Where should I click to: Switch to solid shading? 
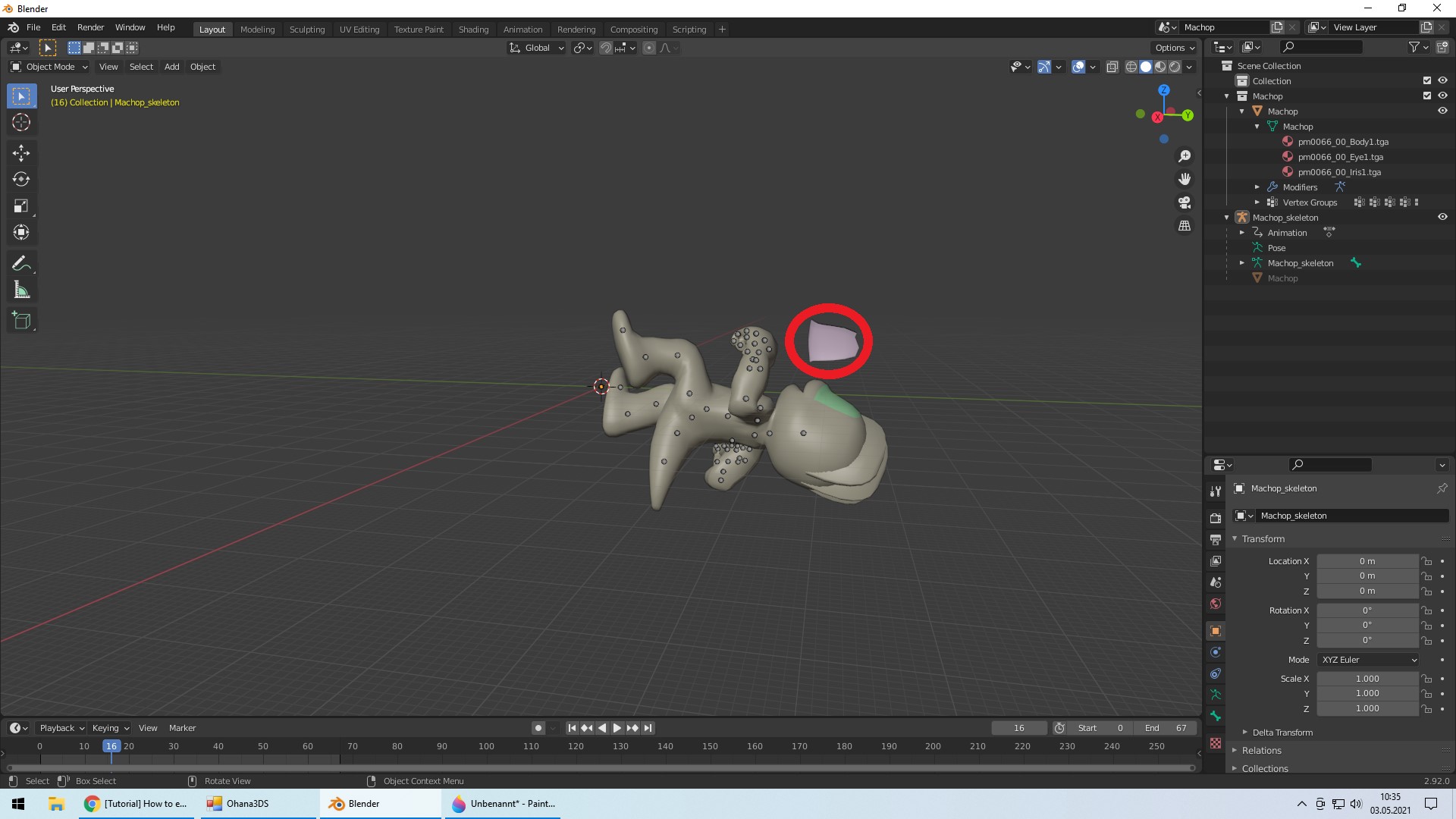[x=1146, y=67]
